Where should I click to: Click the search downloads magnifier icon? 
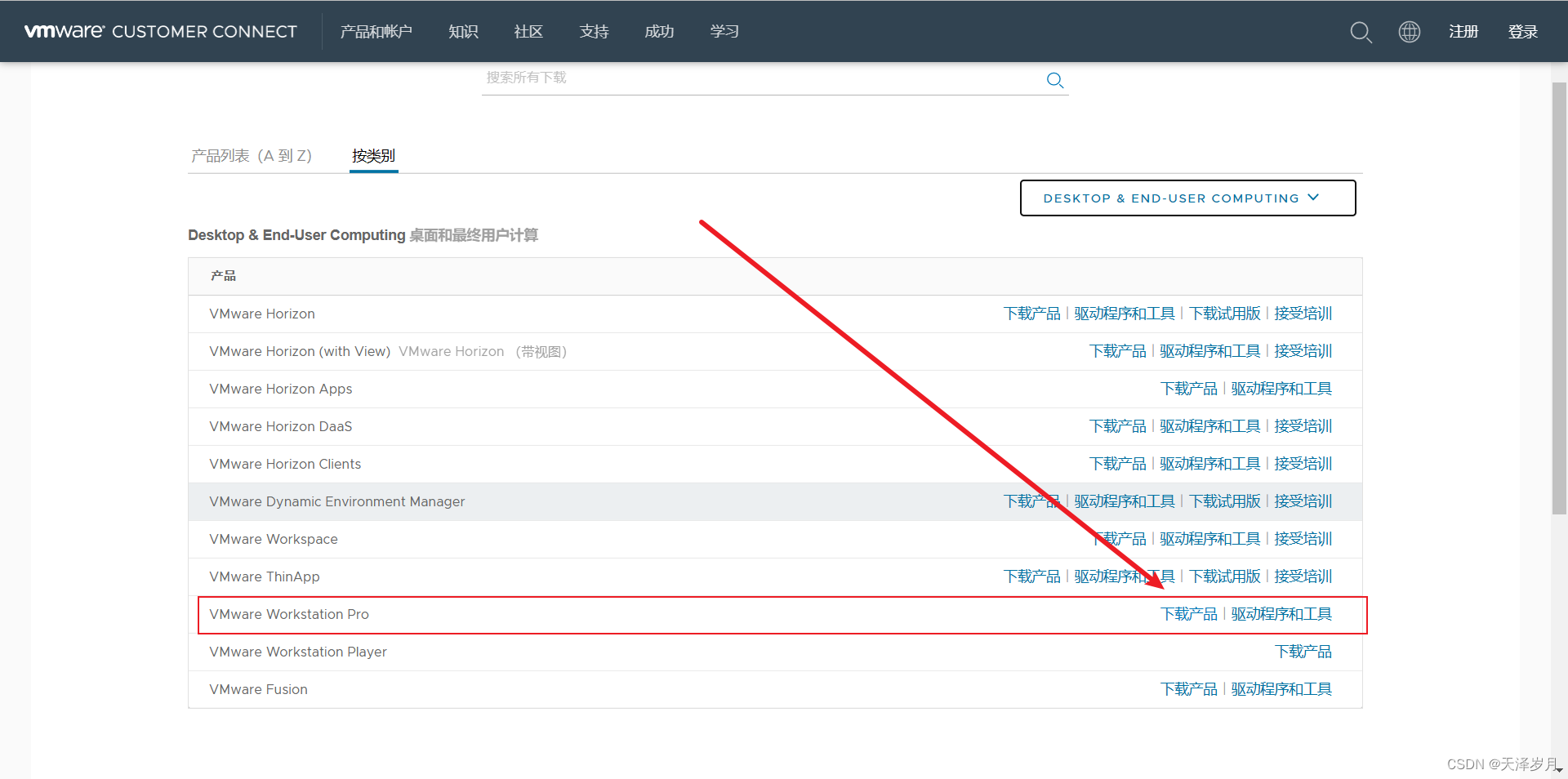click(x=1055, y=80)
